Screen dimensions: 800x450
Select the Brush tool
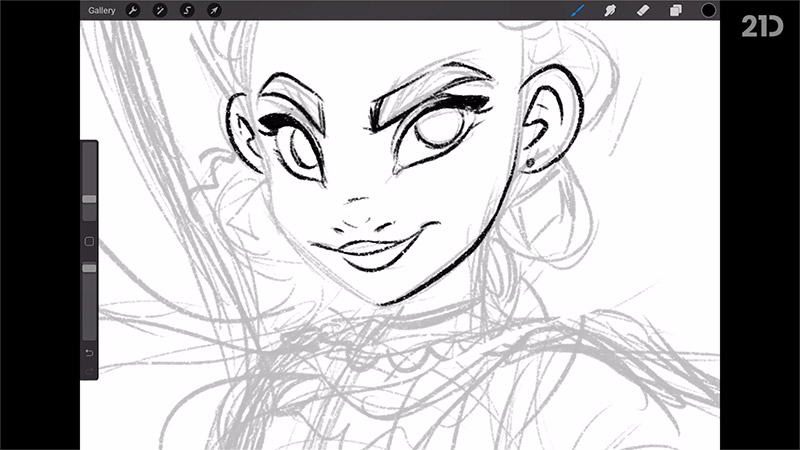coord(578,10)
